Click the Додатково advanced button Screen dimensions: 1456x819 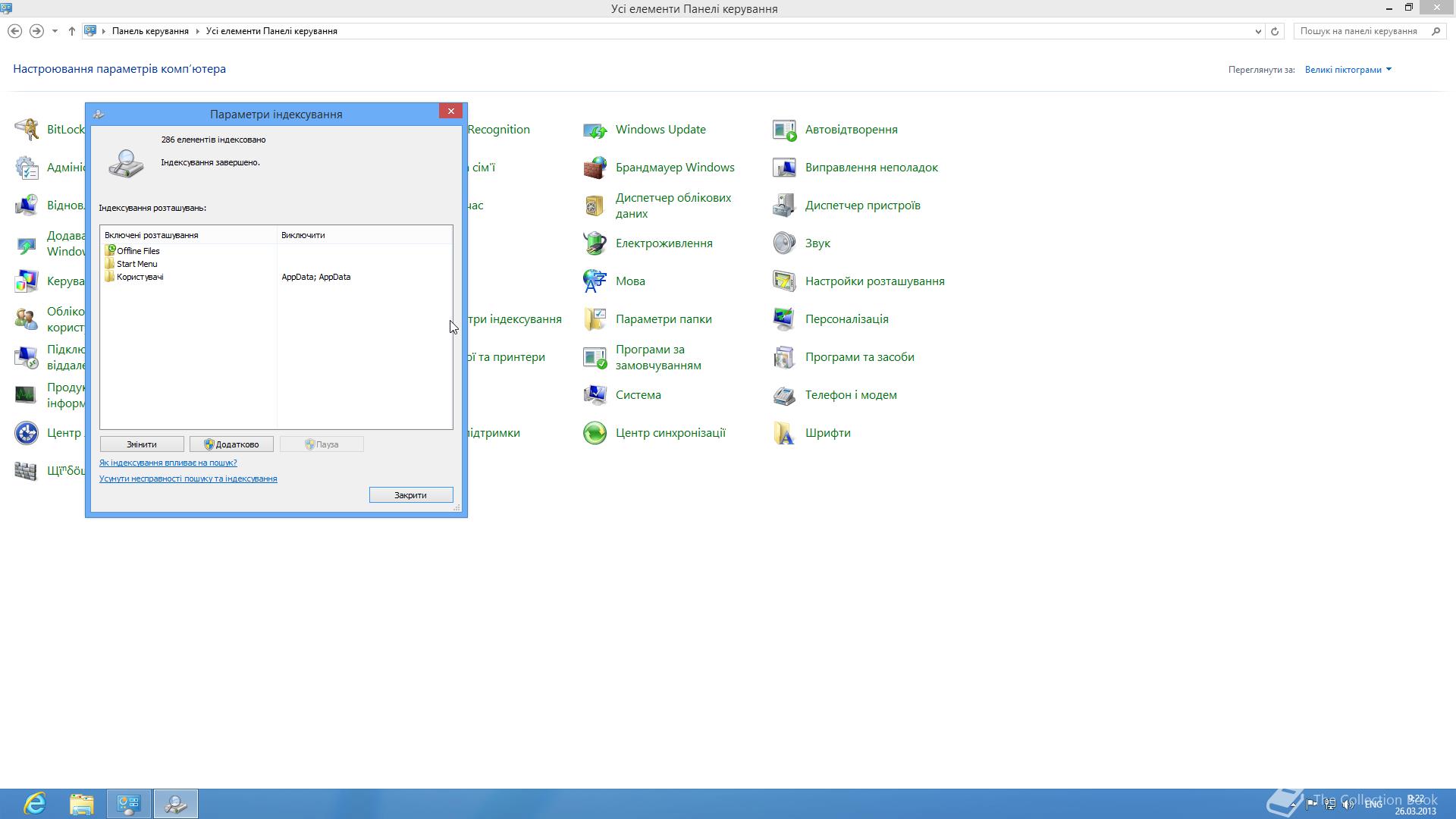click(x=231, y=444)
